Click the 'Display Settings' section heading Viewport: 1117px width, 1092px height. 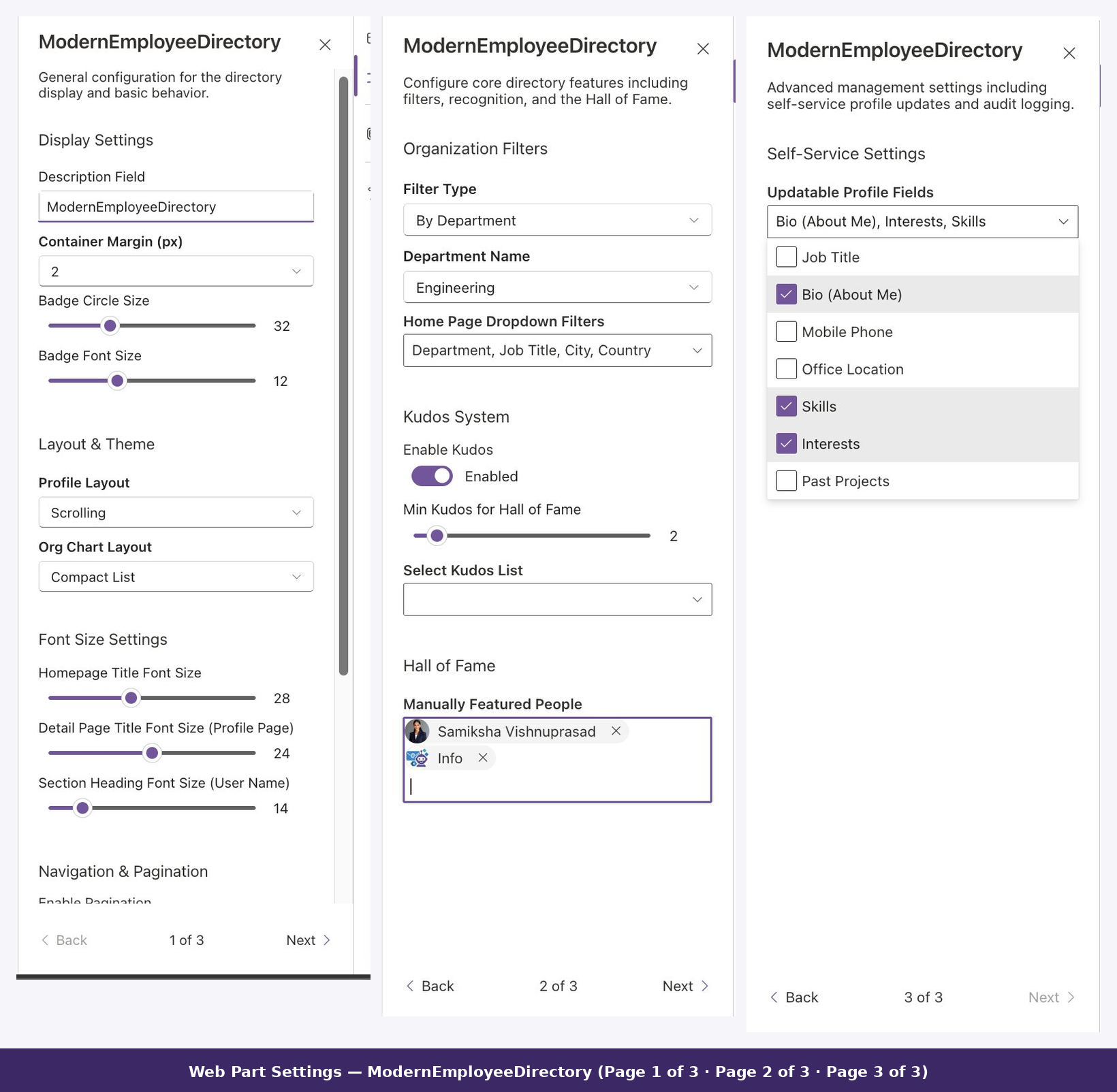(96, 140)
